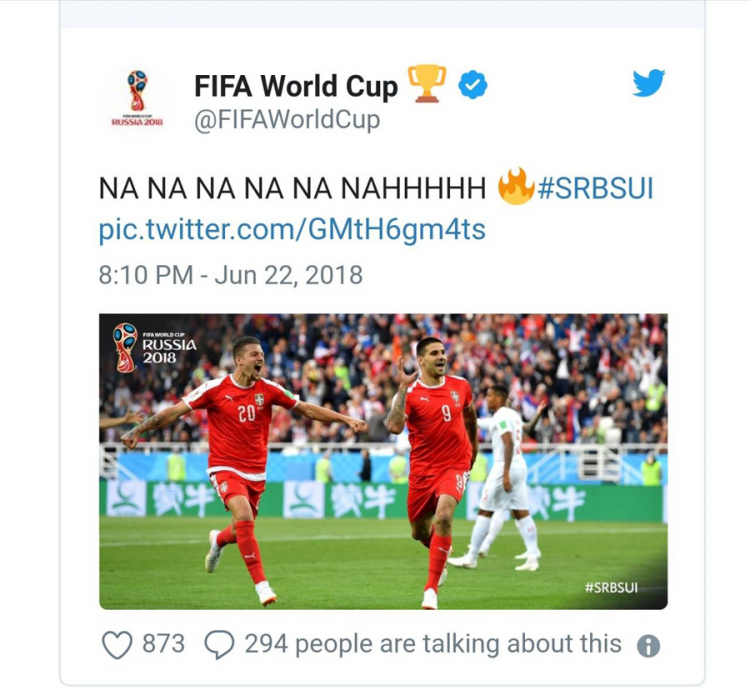
Task: Click the fire emoji in tweet text
Action: pos(516,187)
